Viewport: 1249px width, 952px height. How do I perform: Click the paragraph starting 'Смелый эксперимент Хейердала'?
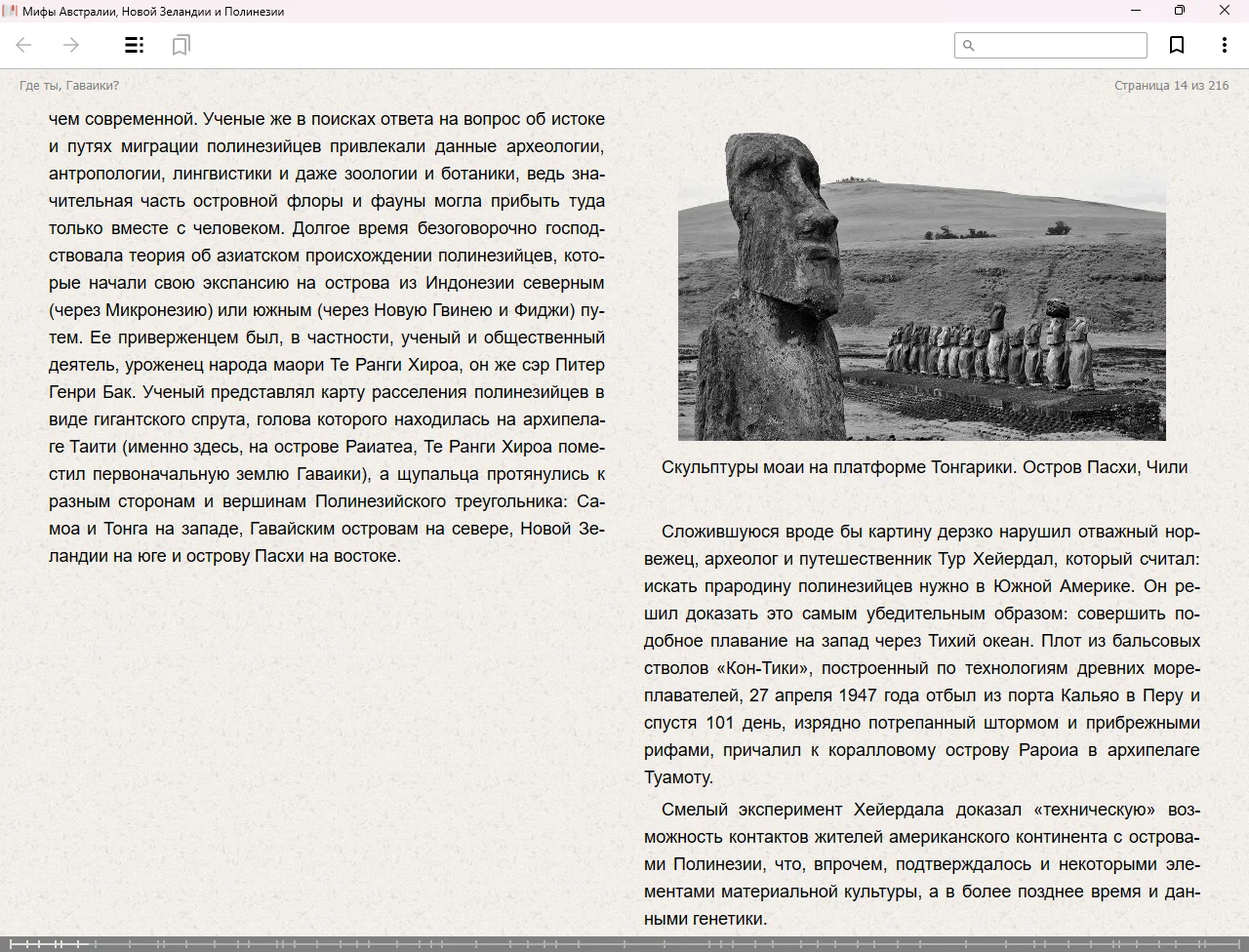tap(921, 863)
